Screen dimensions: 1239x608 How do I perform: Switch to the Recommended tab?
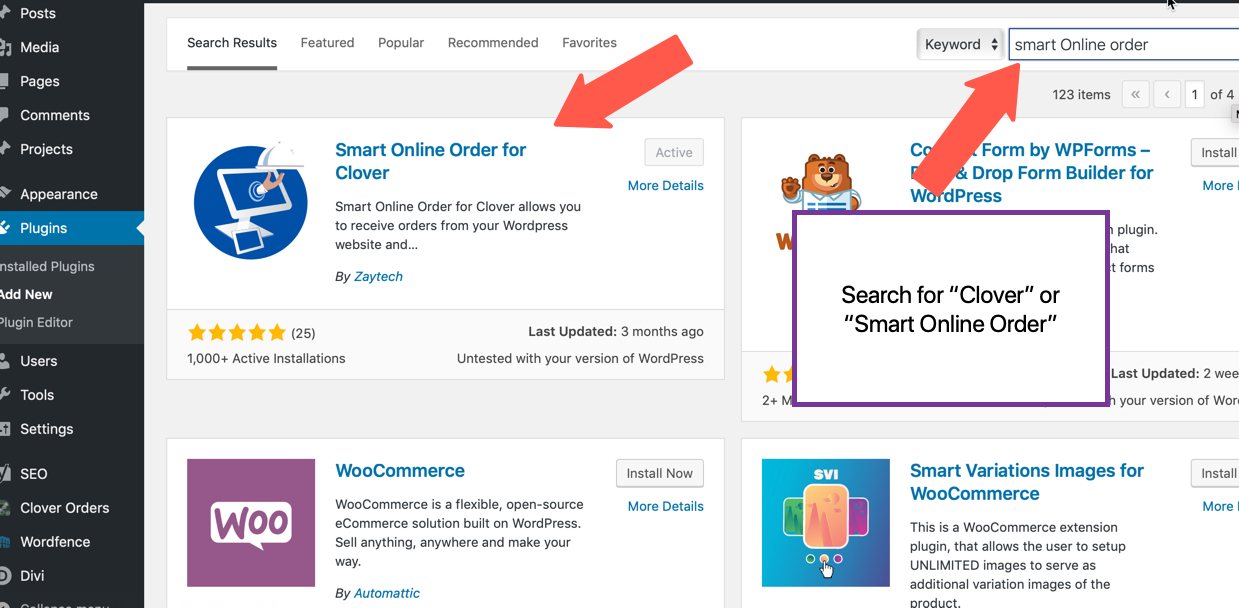493,43
